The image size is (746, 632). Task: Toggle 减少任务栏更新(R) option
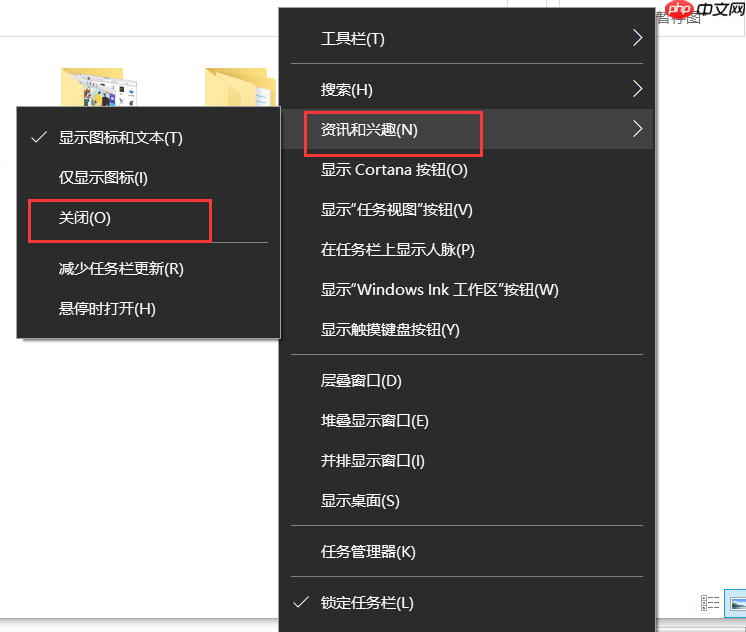(x=148, y=268)
